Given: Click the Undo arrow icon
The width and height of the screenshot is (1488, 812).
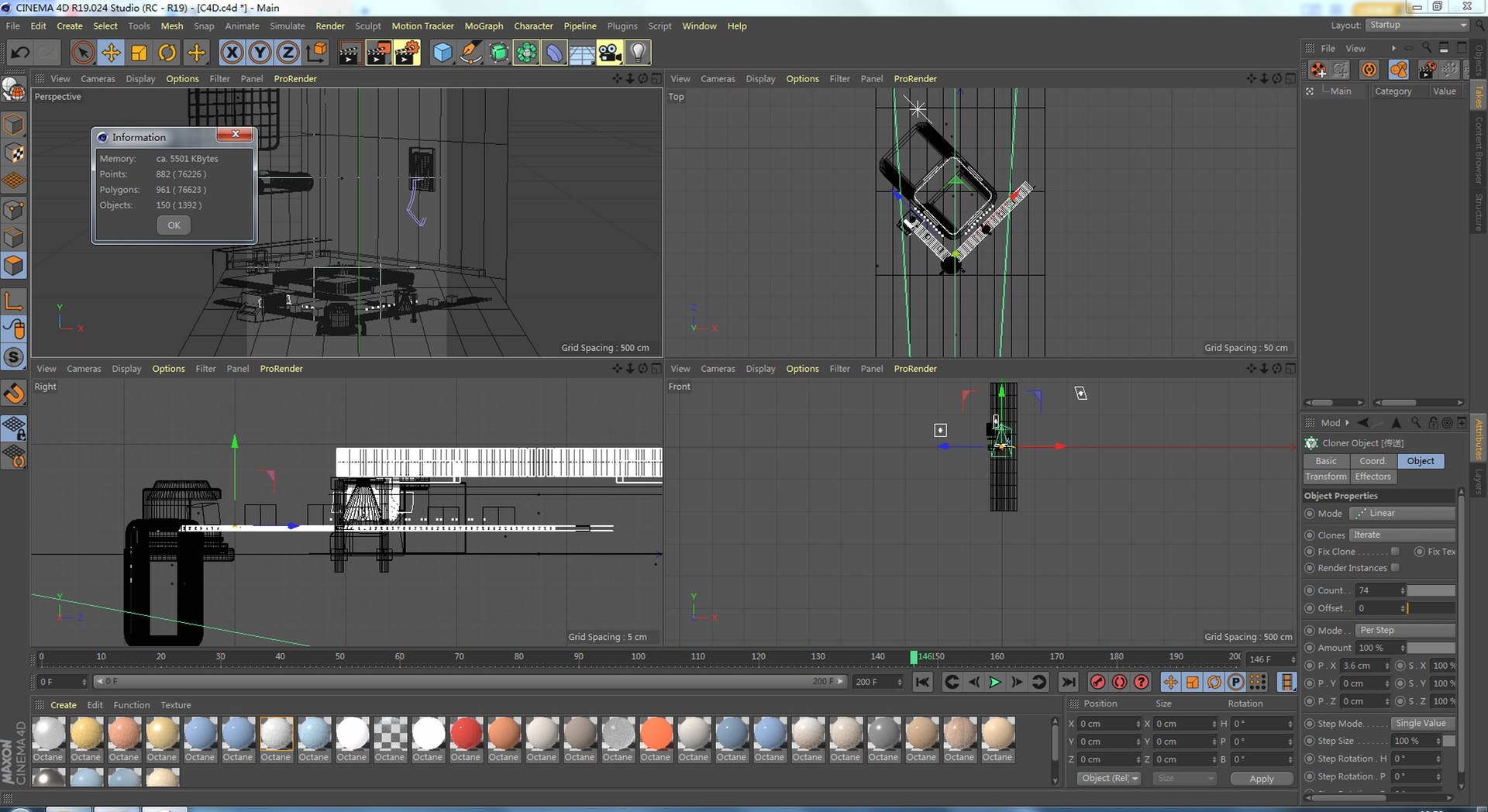Looking at the screenshot, I should pyautogui.click(x=19, y=53).
